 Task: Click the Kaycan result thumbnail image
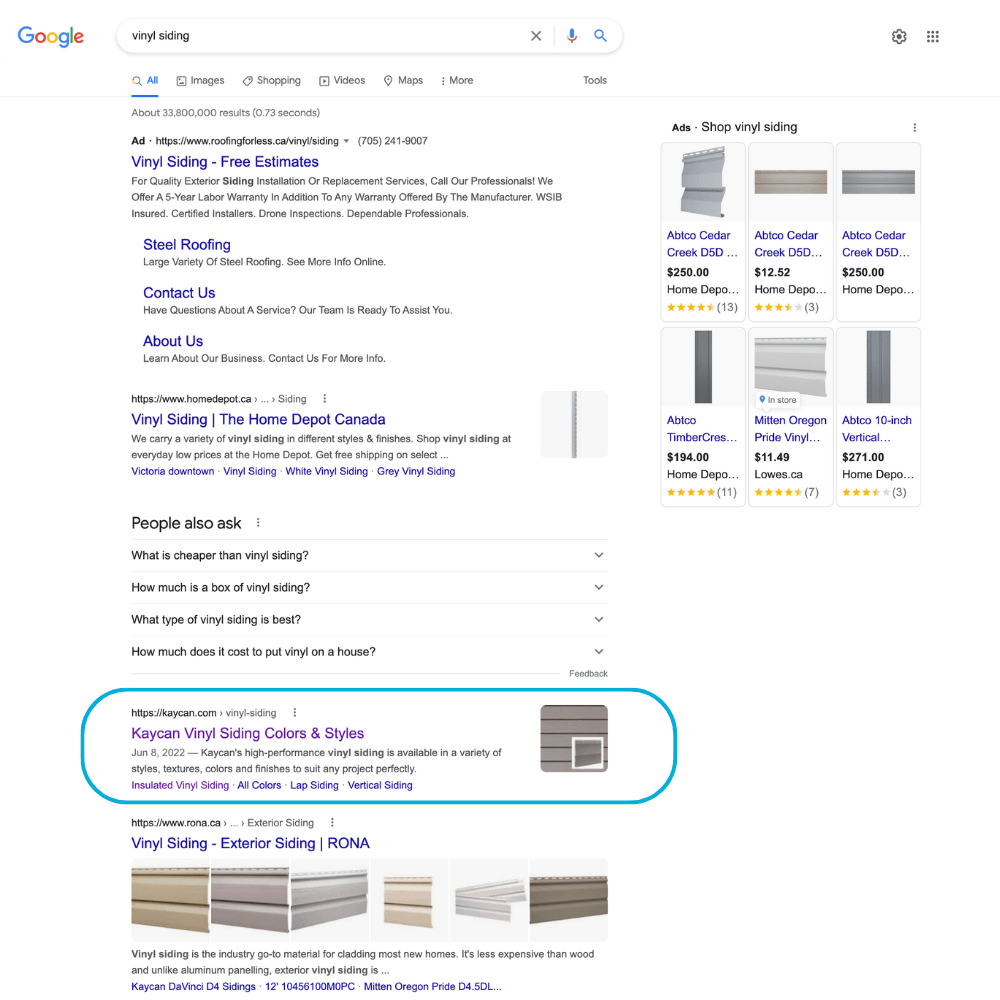(x=574, y=739)
